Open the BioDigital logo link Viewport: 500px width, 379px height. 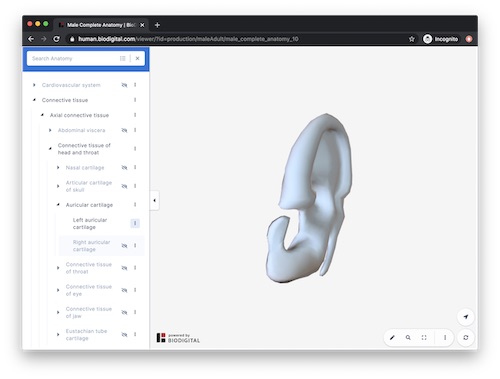tap(178, 338)
